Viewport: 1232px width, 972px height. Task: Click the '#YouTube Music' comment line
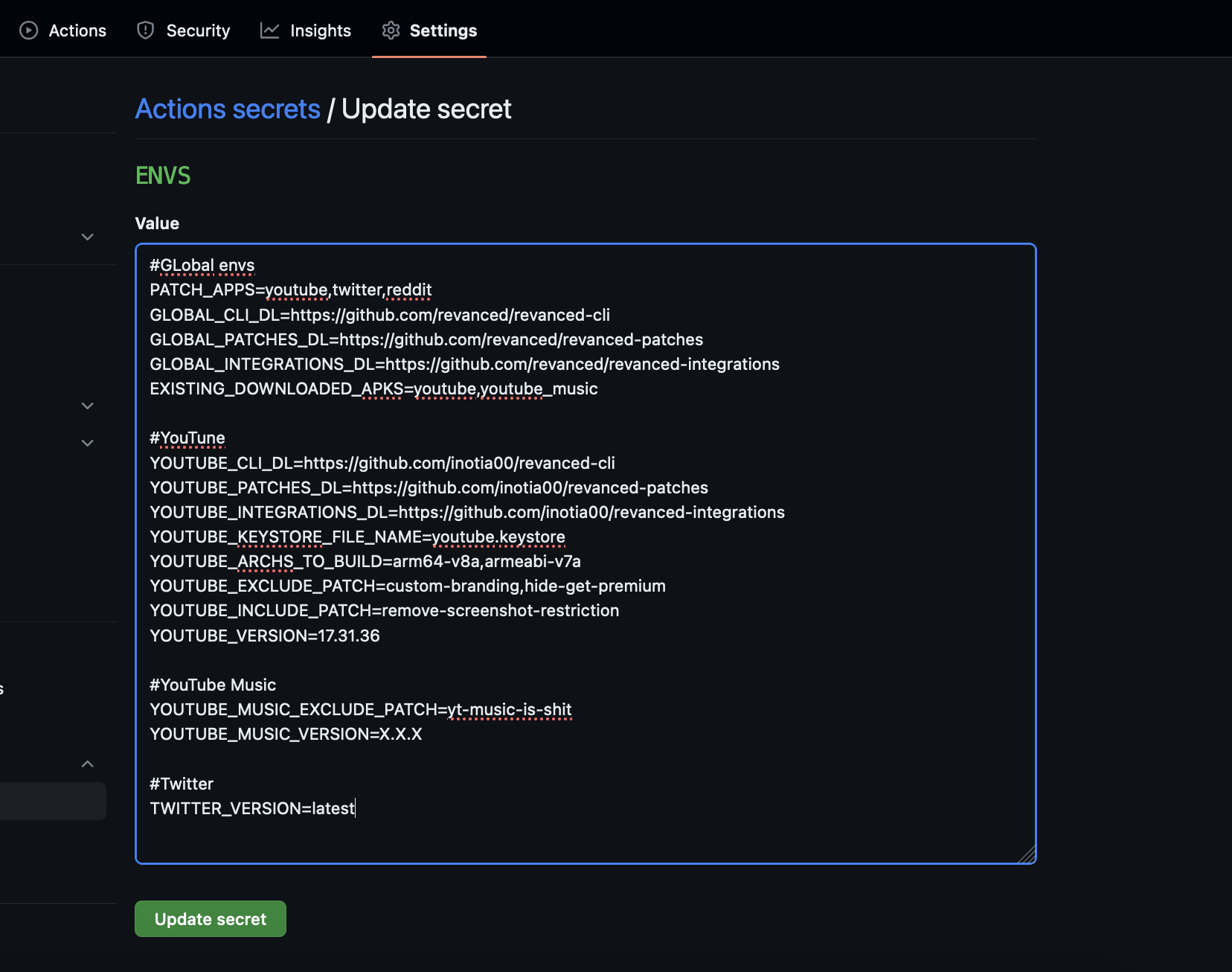(213, 685)
